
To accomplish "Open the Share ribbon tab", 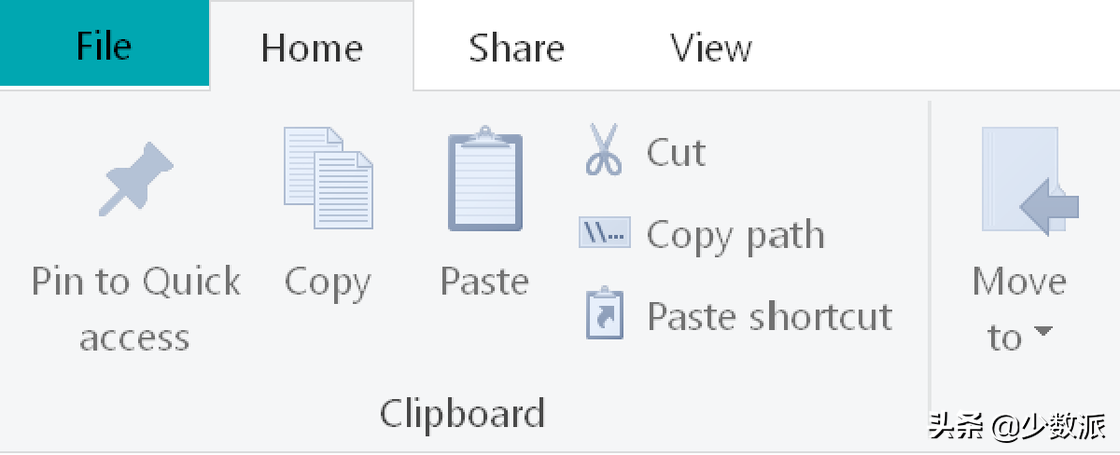I will 516,48.
